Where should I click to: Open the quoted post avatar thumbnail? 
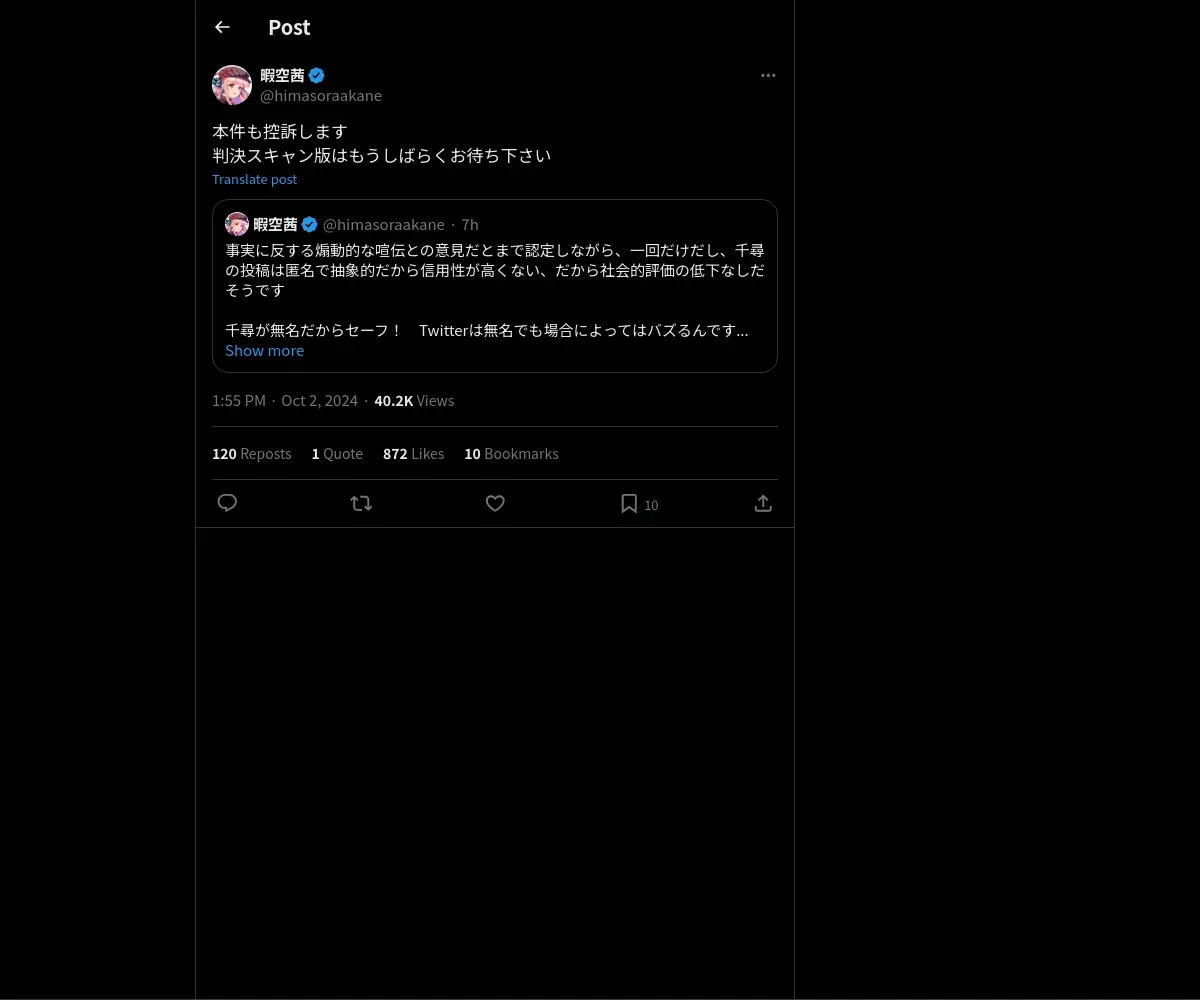[237, 224]
